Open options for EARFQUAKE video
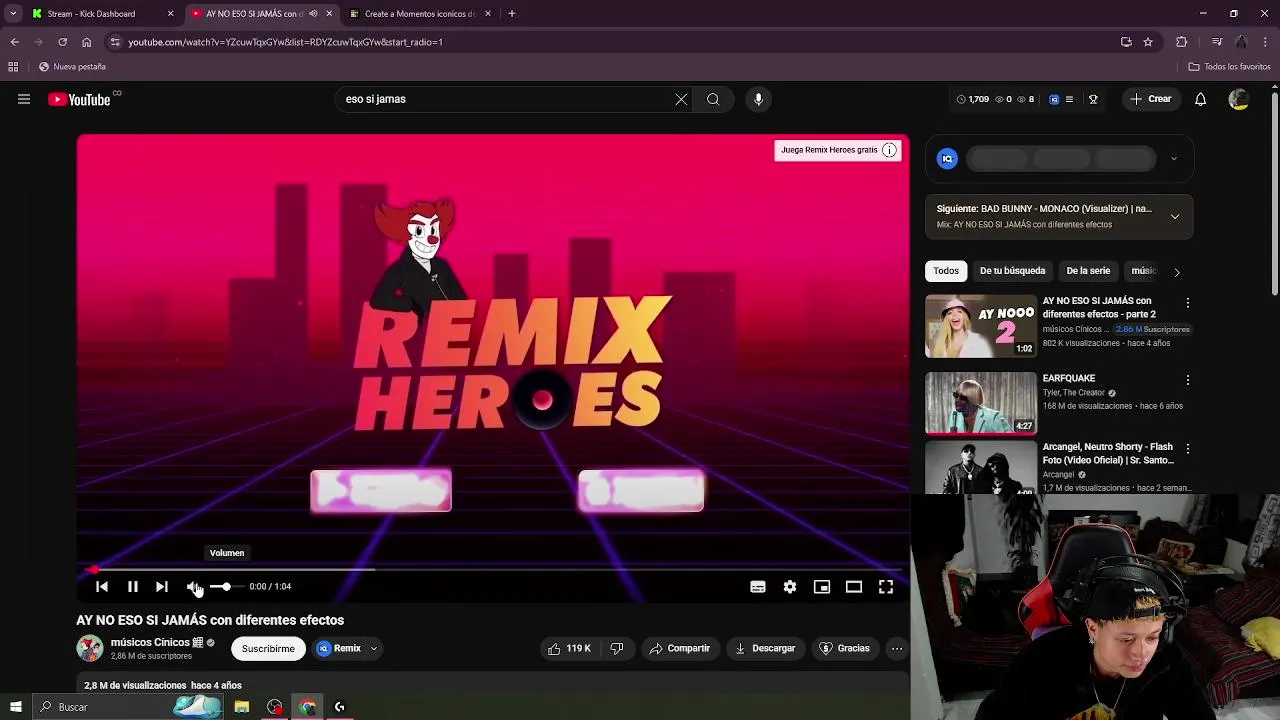Image resolution: width=1280 pixels, height=720 pixels. pyautogui.click(x=1187, y=380)
